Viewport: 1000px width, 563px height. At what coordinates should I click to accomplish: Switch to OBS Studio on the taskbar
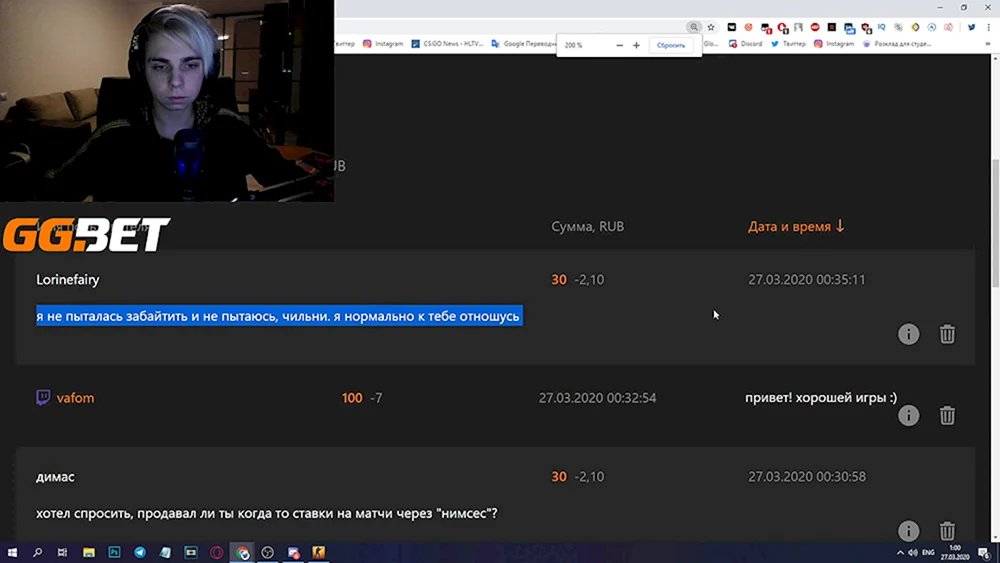point(268,553)
